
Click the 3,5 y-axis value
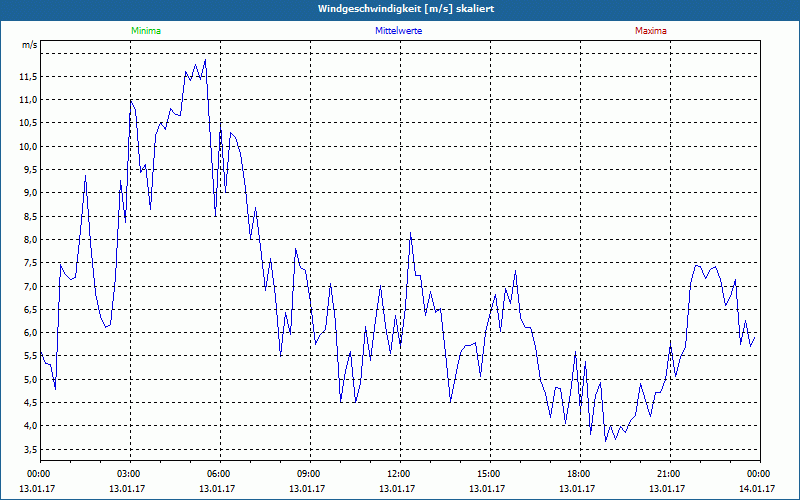(30, 449)
